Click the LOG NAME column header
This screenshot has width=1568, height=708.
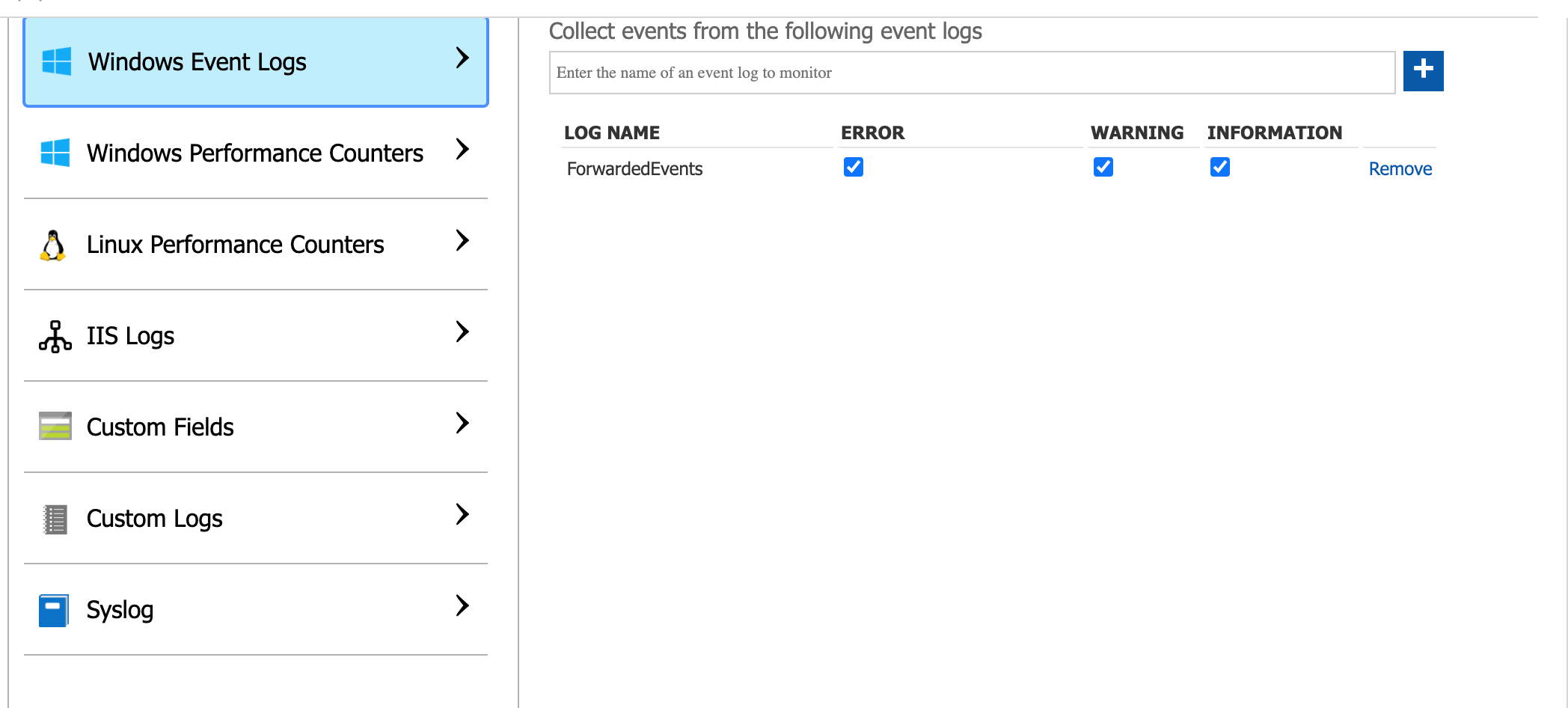[x=612, y=132]
